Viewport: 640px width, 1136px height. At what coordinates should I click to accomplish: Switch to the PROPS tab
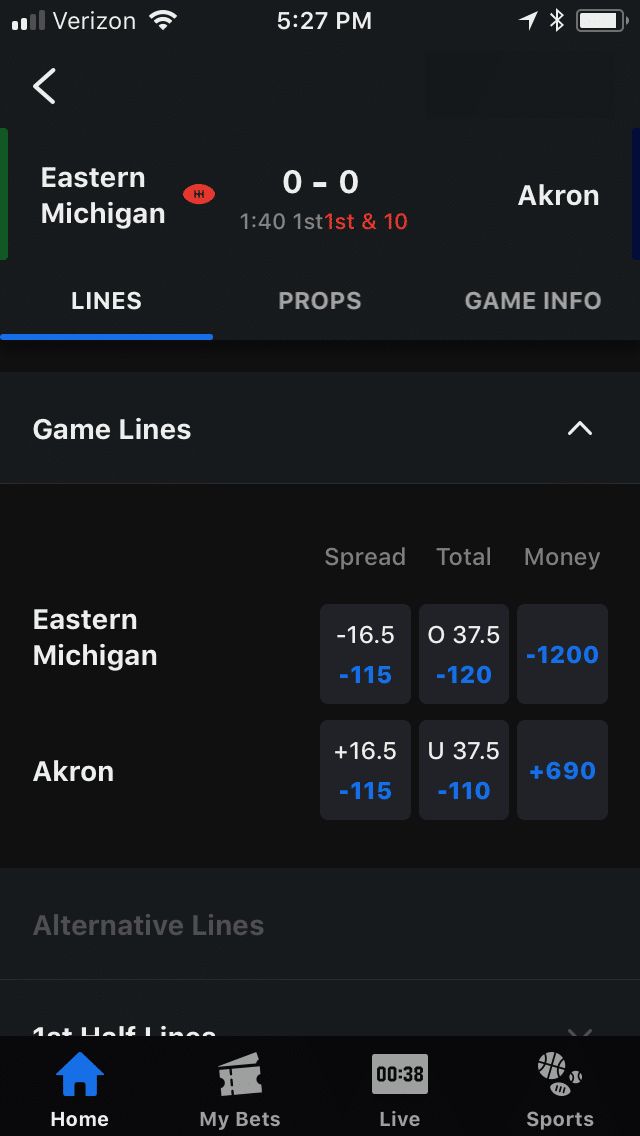[320, 301]
